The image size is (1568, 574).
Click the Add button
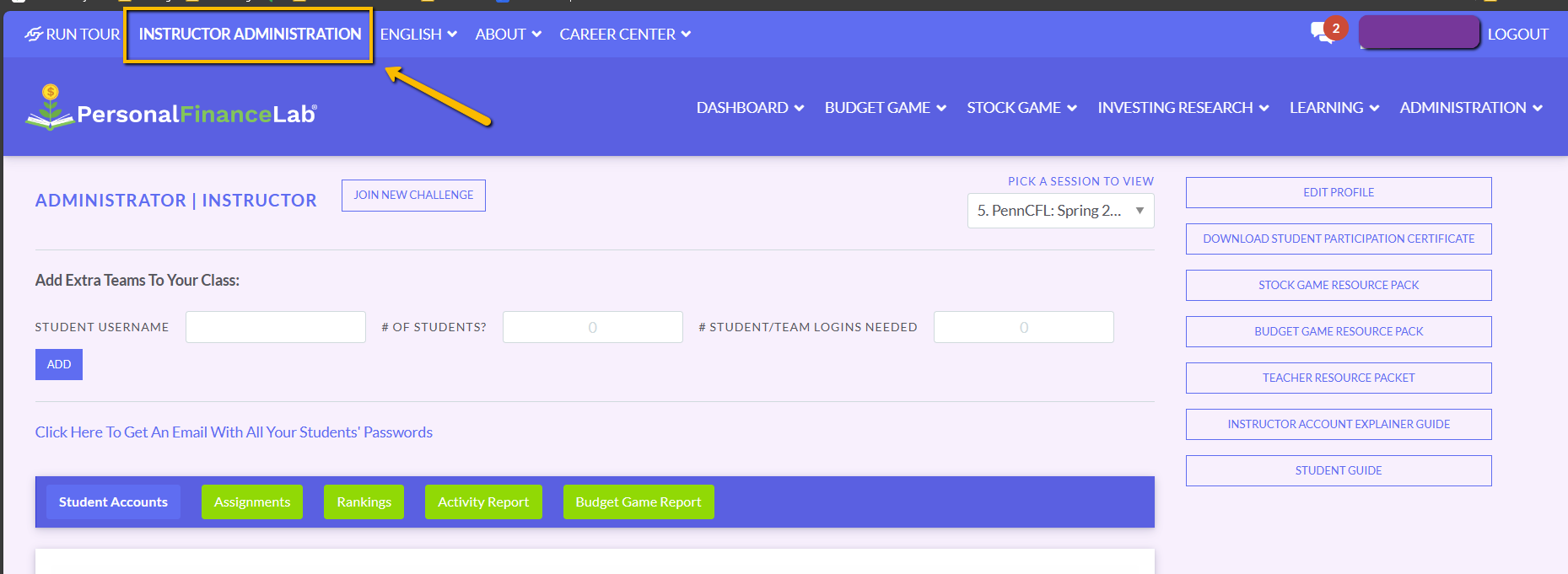pos(59,365)
